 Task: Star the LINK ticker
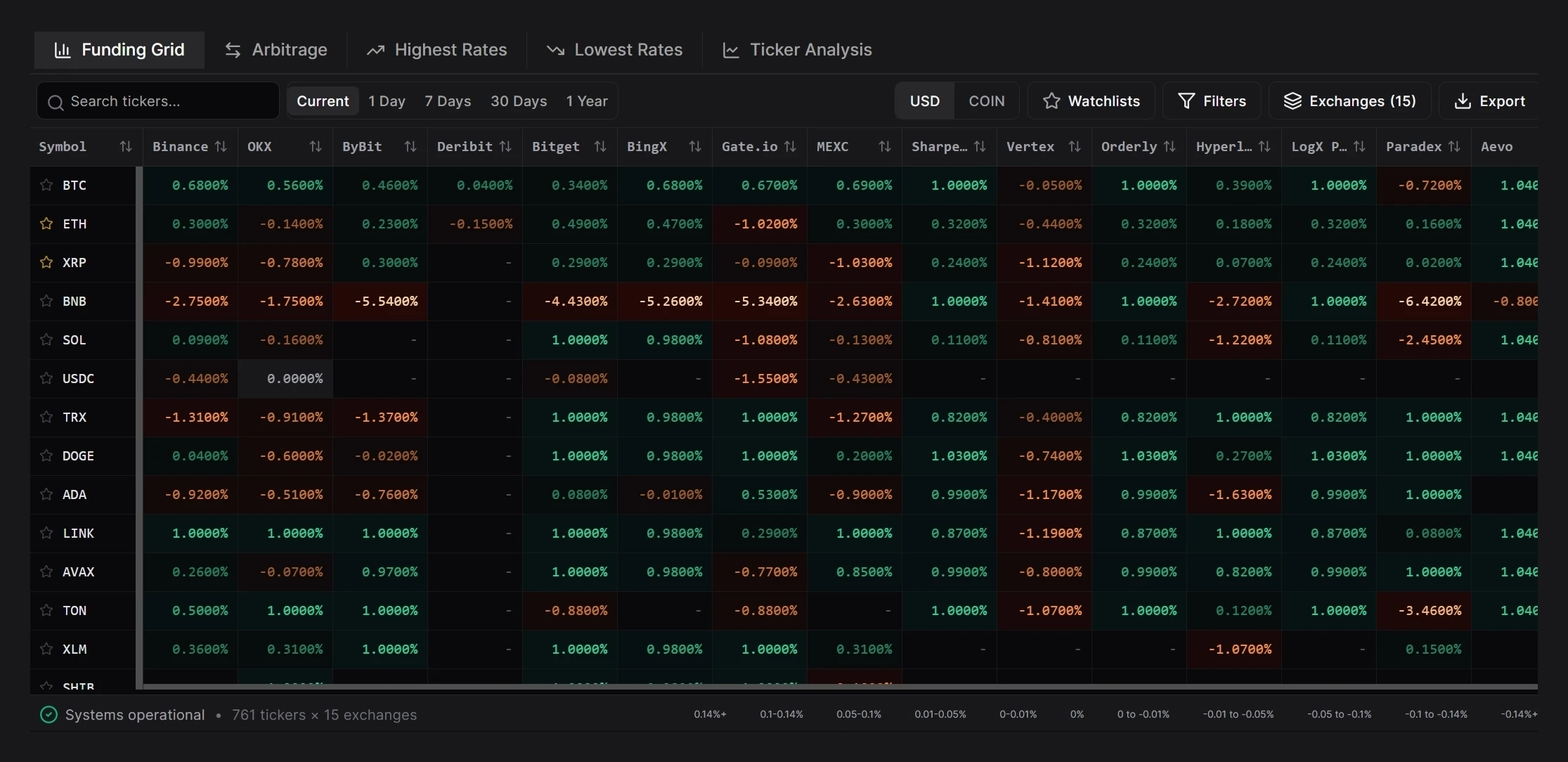click(46, 533)
